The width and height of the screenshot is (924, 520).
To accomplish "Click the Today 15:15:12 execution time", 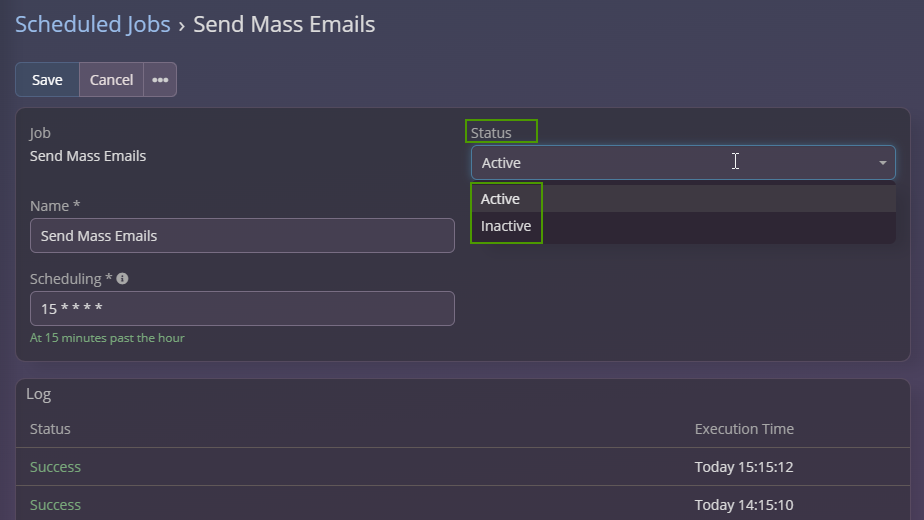I will coord(743,467).
